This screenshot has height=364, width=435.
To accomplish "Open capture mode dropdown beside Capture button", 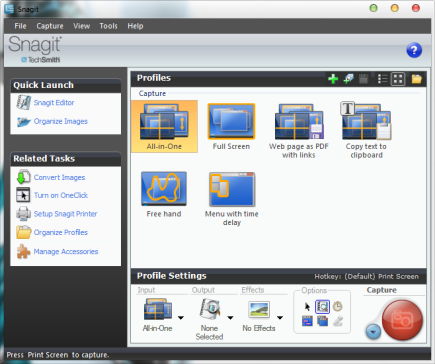I will (373, 332).
